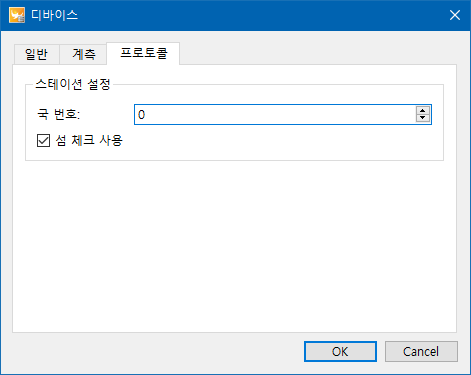The width and height of the screenshot is (471, 375).
Task: Confirm settings with the OK button
Action: [x=340, y=351]
